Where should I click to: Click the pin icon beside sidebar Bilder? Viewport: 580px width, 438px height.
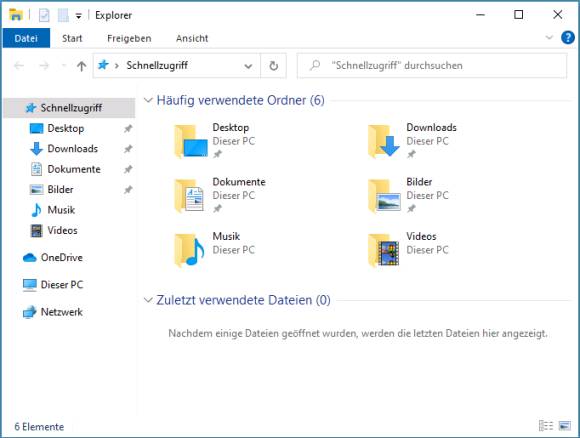[x=128, y=190]
